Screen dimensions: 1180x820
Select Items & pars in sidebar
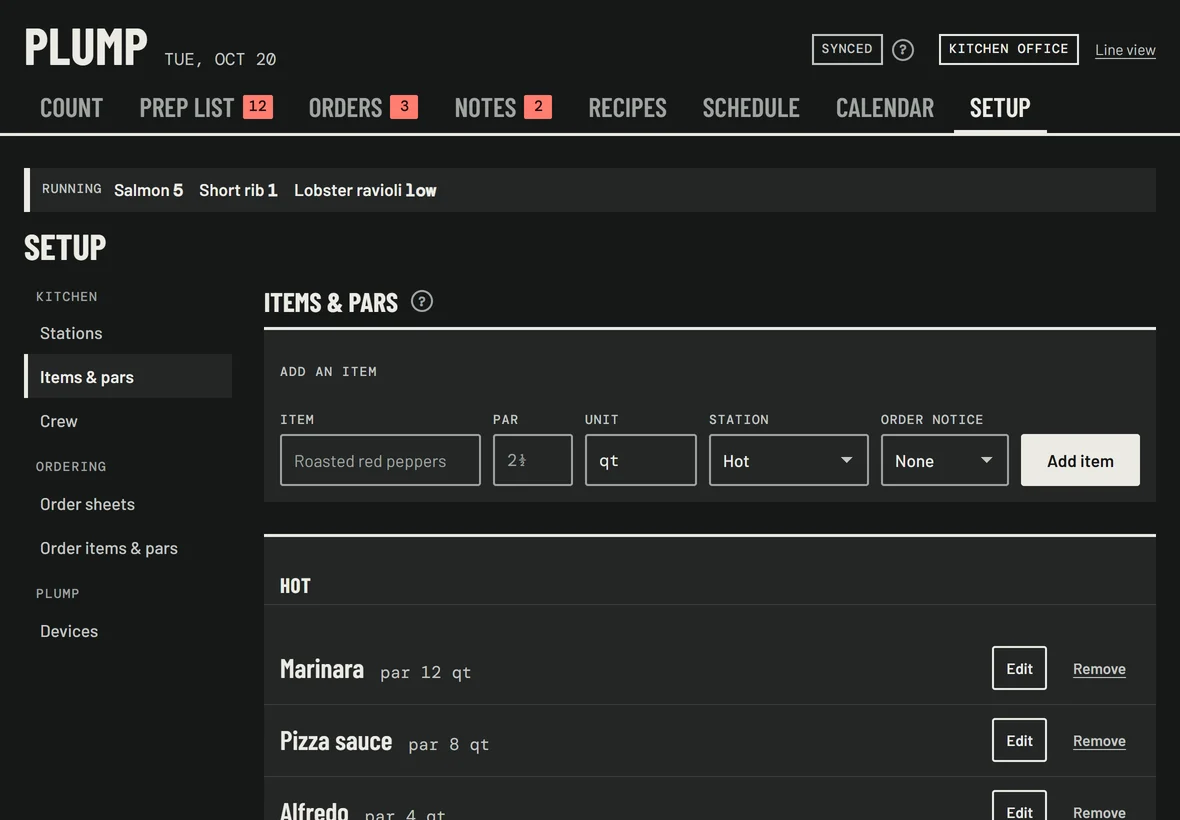coord(128,376)
